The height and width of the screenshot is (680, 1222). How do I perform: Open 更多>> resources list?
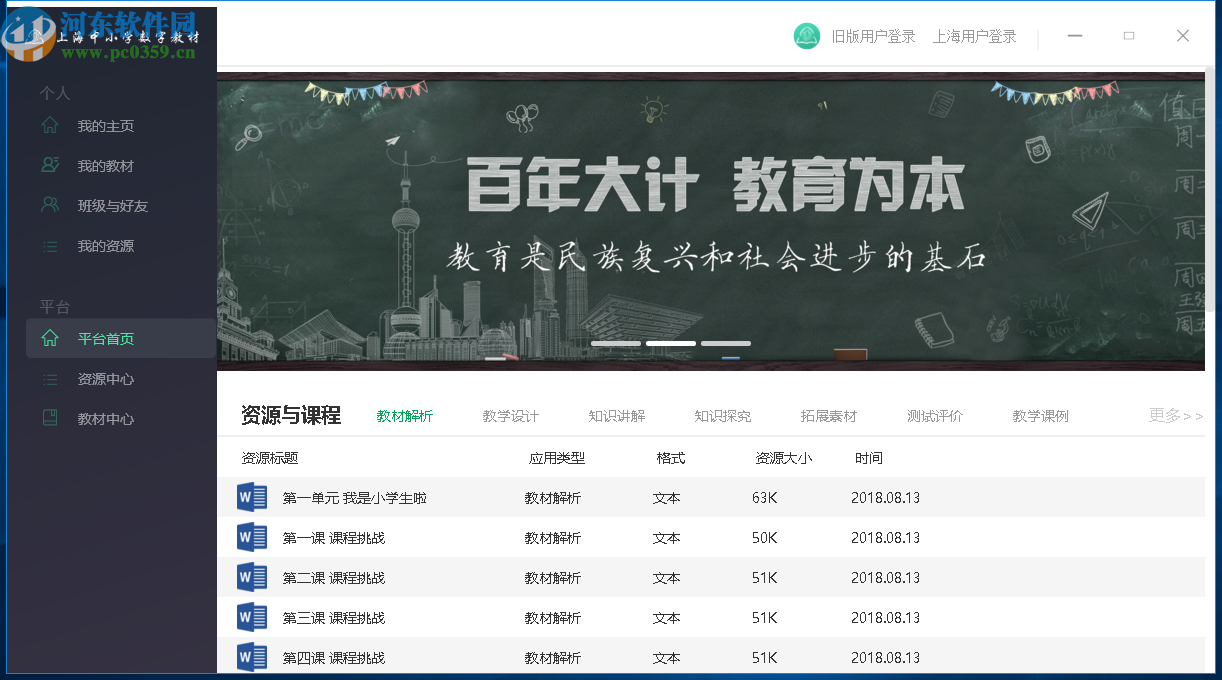click(1176, 415)
